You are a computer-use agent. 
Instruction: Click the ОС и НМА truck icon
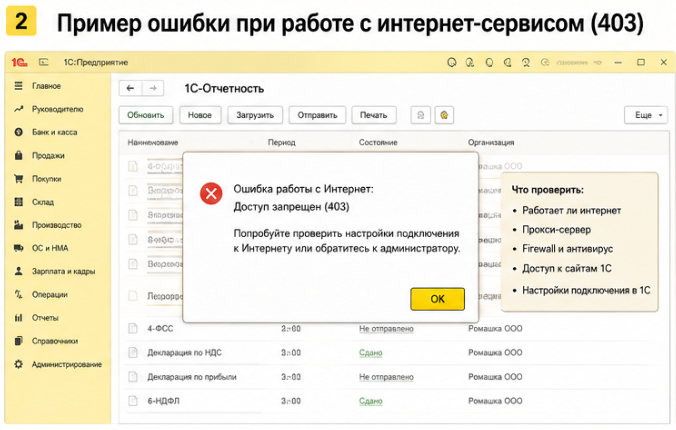[18, 248]
